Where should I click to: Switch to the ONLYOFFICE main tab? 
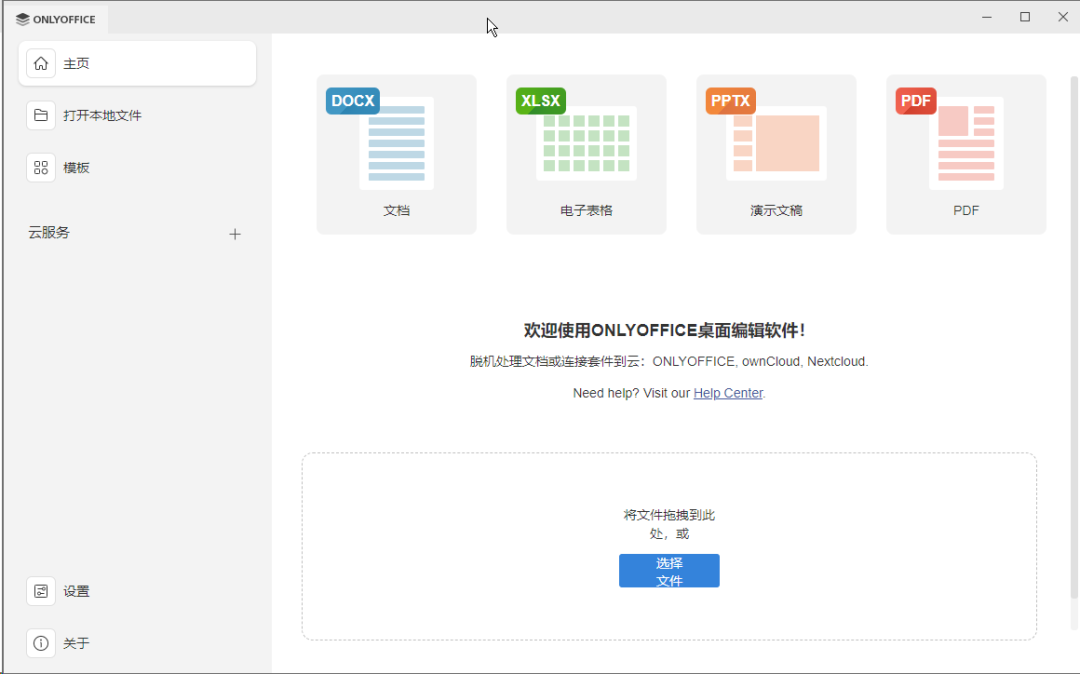[56, 19]
